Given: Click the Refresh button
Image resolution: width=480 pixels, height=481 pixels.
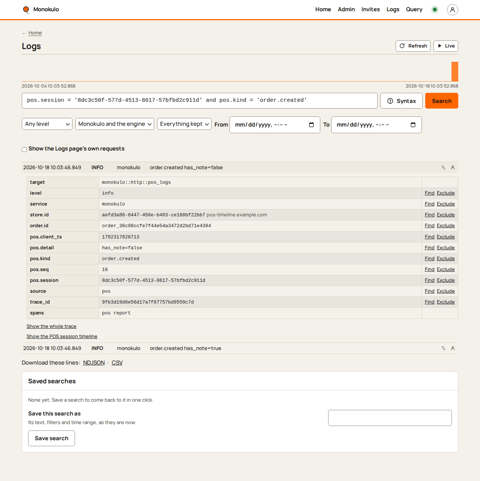Looking at the screenshot, I should point(413,46).
